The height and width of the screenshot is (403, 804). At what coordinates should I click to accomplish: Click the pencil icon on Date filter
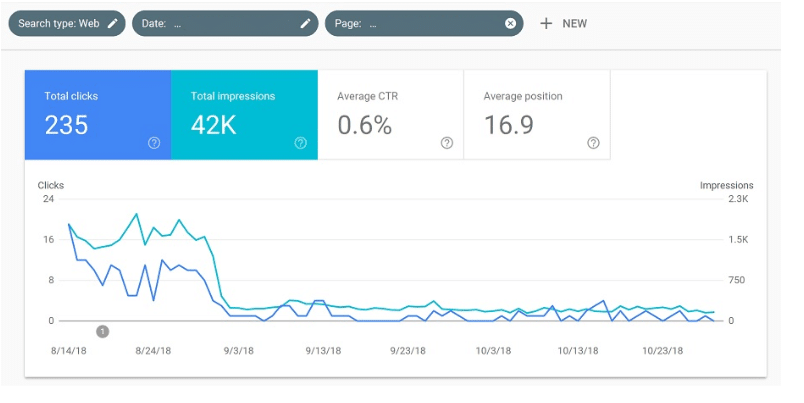(x=306, y=23)
